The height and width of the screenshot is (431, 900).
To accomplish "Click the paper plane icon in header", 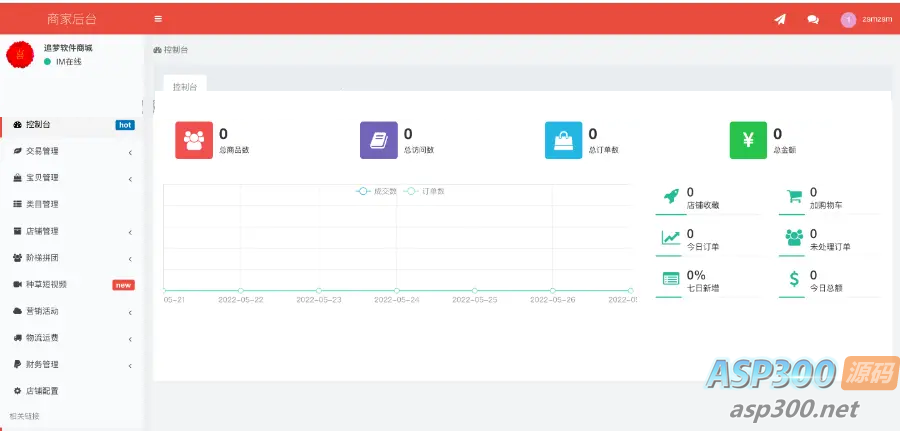I will tap(779, 20).
